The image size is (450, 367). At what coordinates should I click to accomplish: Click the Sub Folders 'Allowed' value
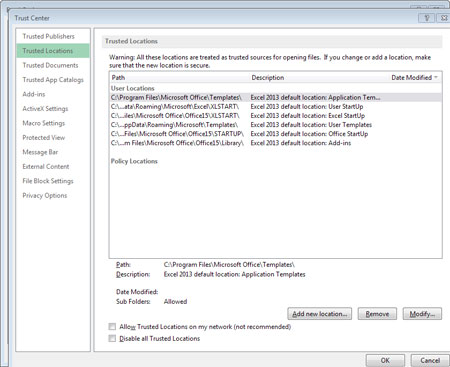click(x=175, y=301)
